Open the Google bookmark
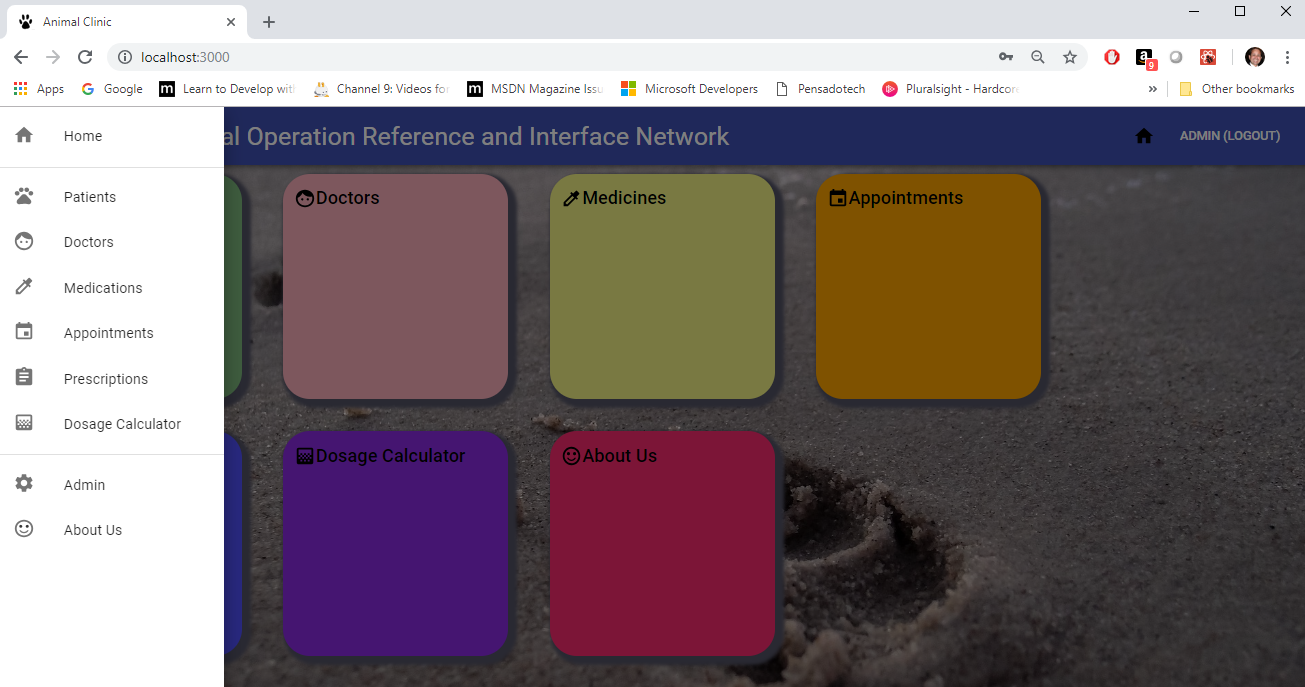The image size is (1305, 687). click(112, 89)
